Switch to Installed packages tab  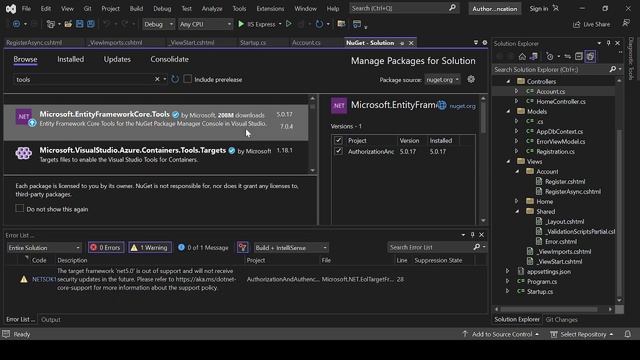click(x=71, y=59)
